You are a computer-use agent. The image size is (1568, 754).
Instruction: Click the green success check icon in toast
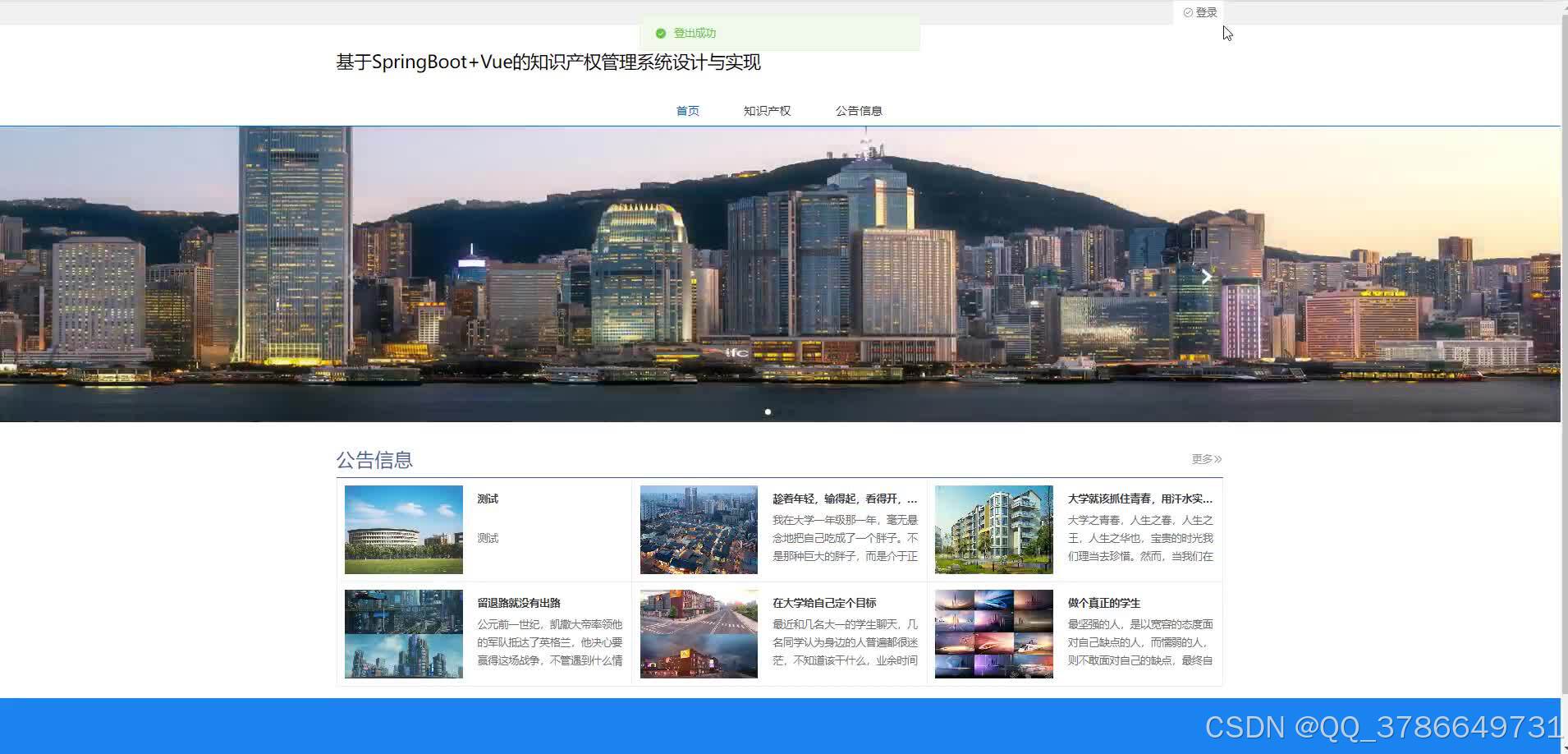(661, 33)
